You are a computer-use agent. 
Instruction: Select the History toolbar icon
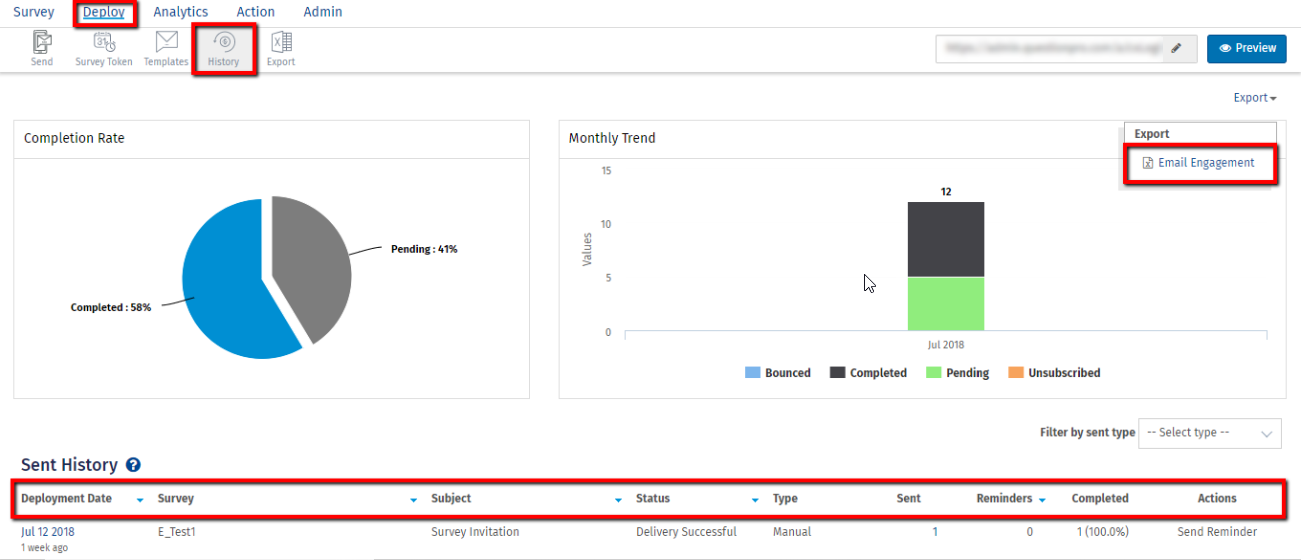224,48
